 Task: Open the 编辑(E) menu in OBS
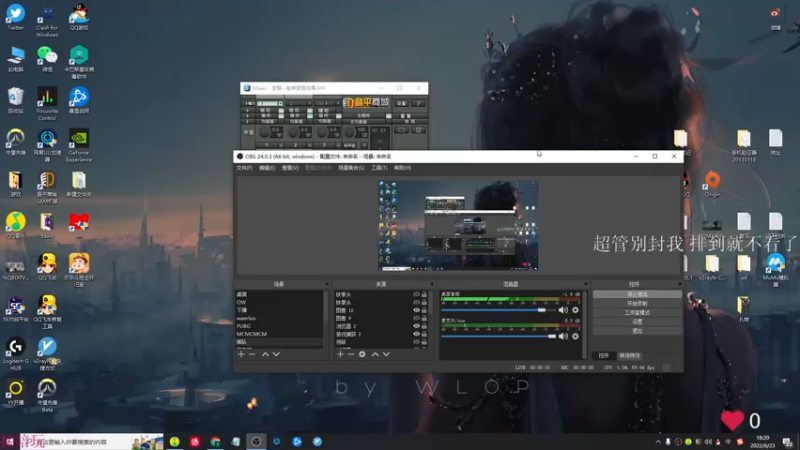[x=267, y=168]
